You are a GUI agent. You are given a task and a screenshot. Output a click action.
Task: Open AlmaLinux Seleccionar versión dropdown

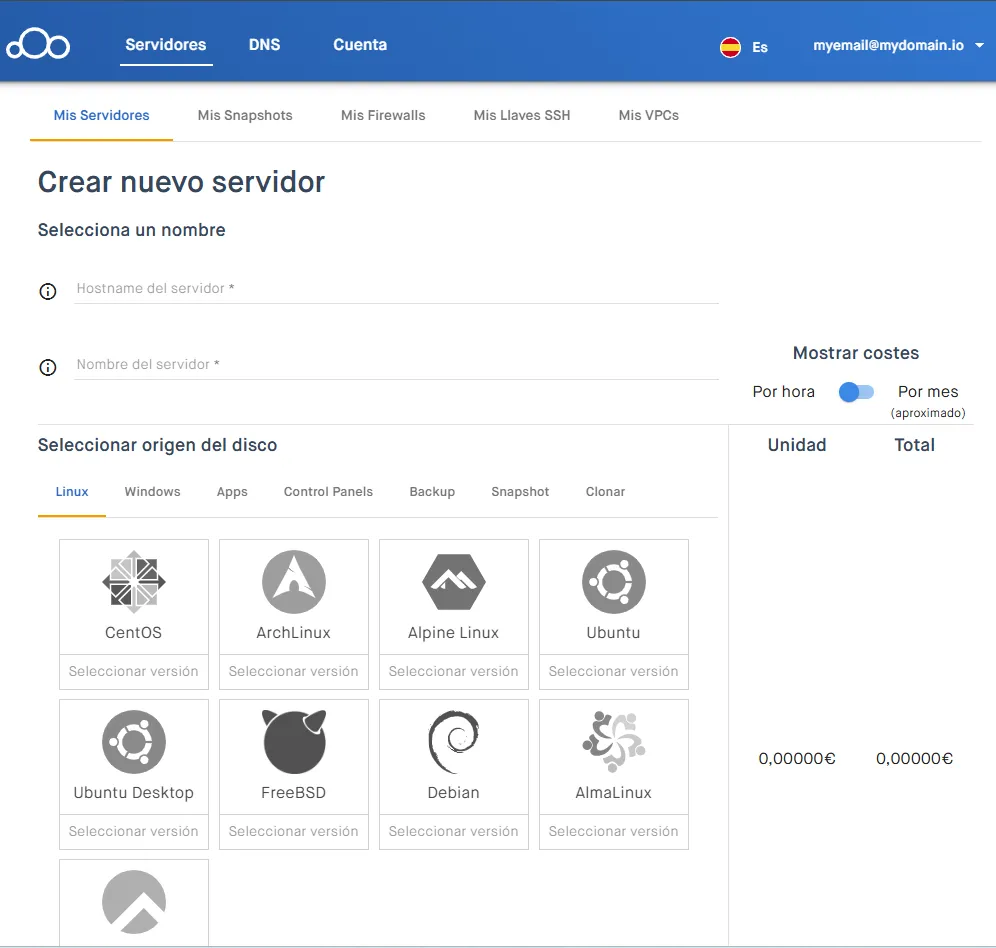[x=614, y=831]
